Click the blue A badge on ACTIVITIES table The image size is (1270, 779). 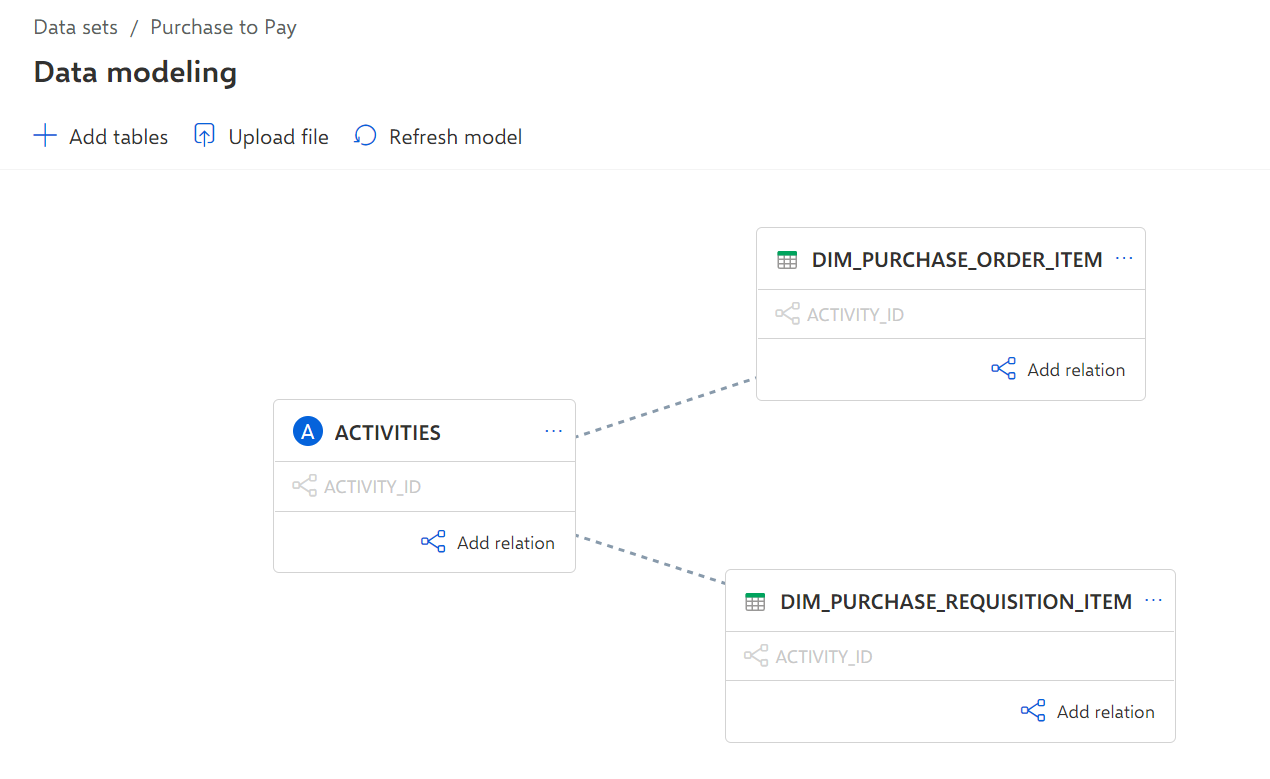pos(308,432)
